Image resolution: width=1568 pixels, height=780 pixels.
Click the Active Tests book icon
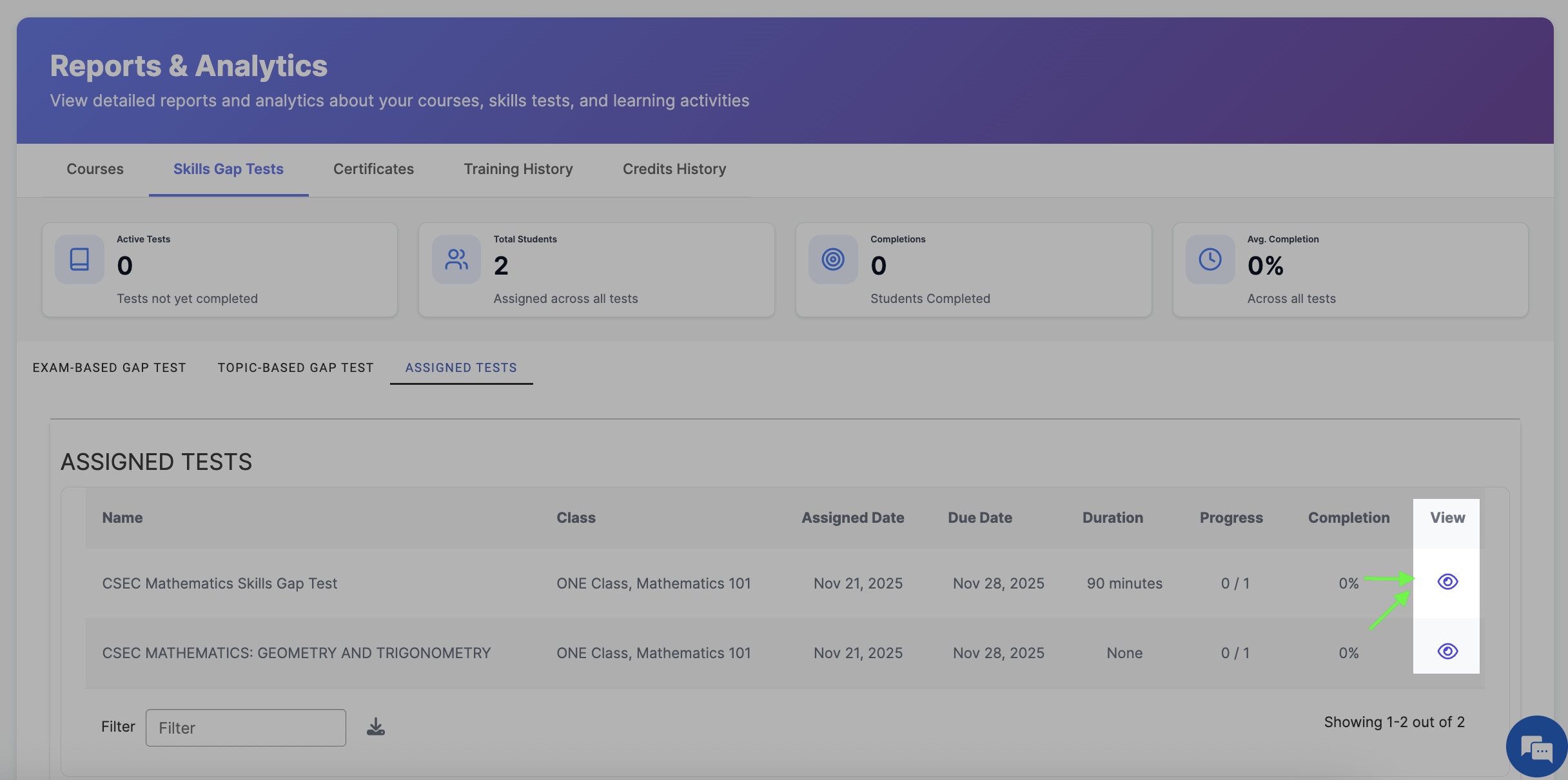tap(79, 260)
